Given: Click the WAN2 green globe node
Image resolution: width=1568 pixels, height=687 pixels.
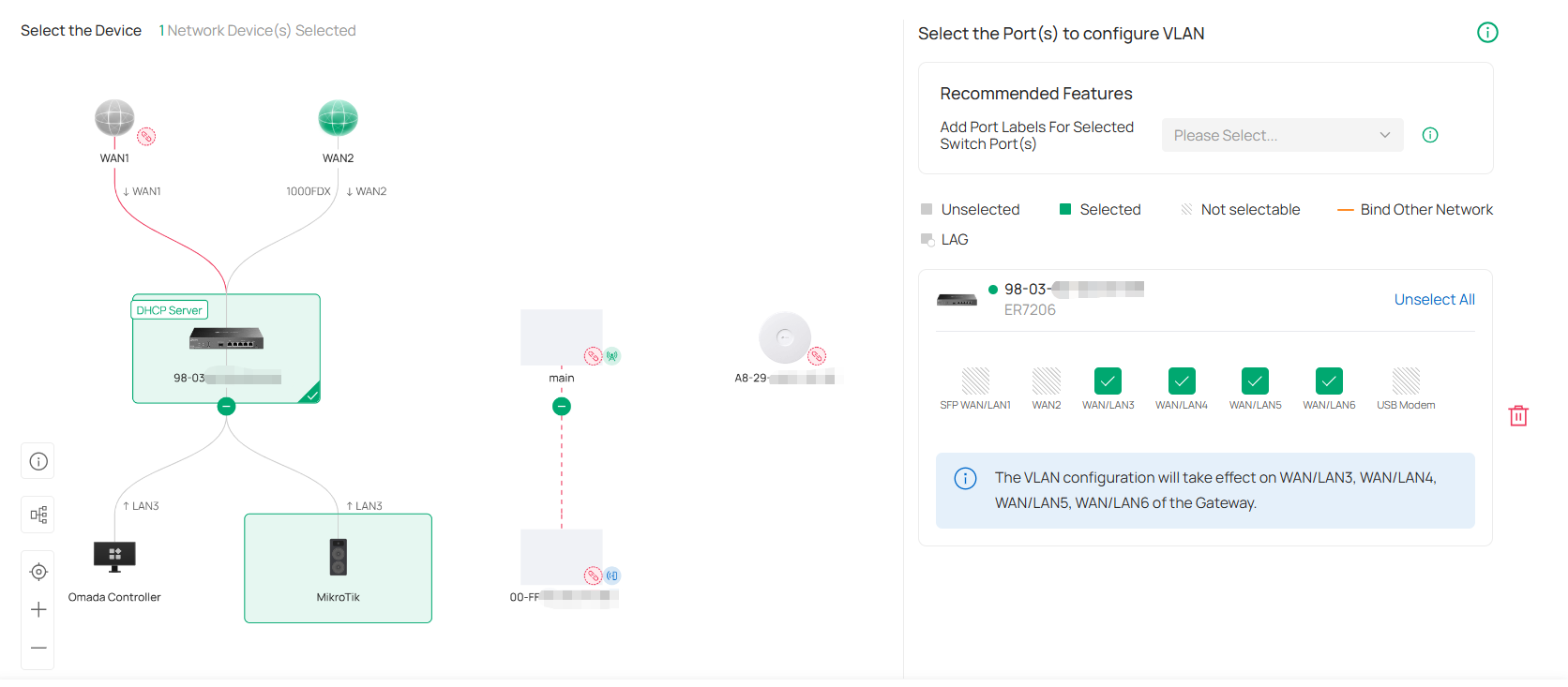Looking at the screenshot, I should pos(338,118).
